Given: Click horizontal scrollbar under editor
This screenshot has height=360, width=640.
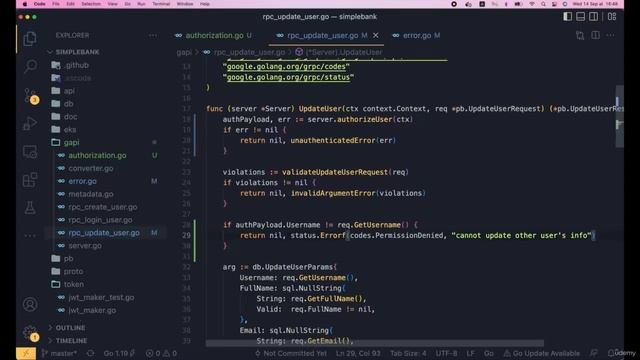Looking at the screenshot, I should tap(375, 343).
